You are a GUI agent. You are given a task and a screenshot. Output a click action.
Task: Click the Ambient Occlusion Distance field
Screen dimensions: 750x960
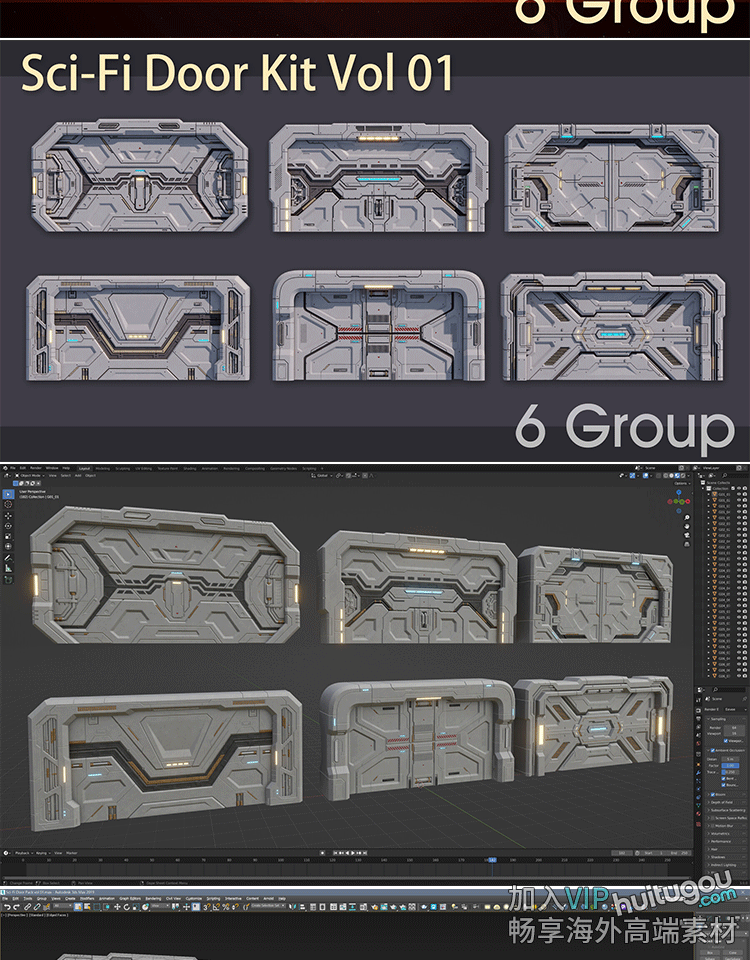(730, 759)
